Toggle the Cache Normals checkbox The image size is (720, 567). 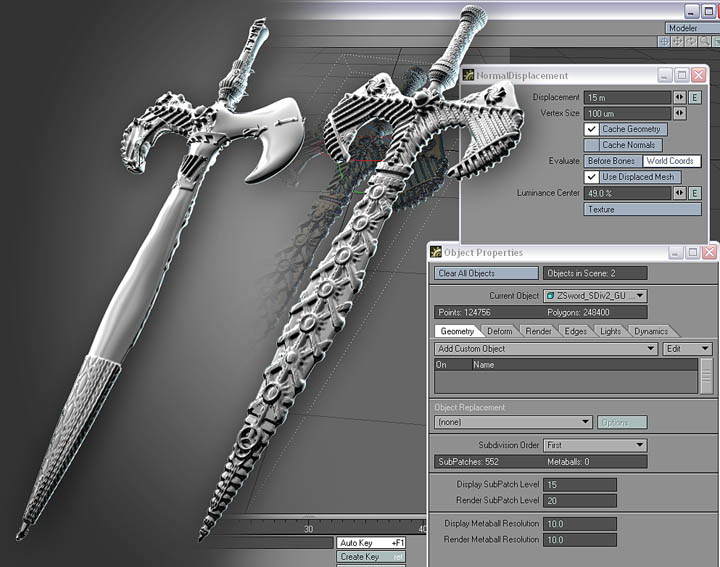(x=591, y=145)
